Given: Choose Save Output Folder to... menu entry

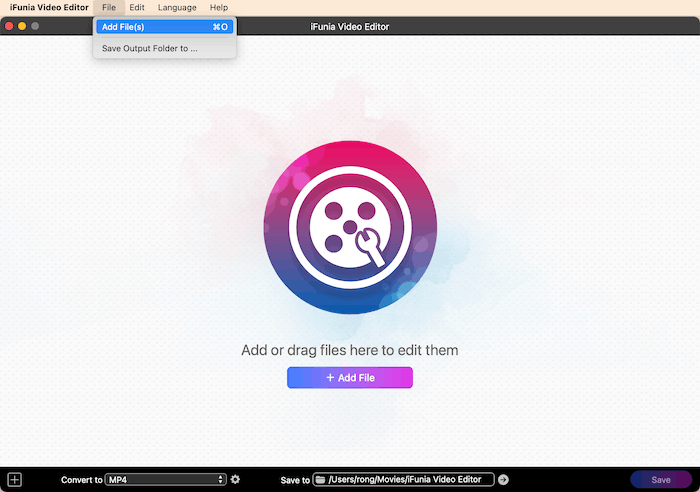Looking at the screenshot, I should 150,48.
